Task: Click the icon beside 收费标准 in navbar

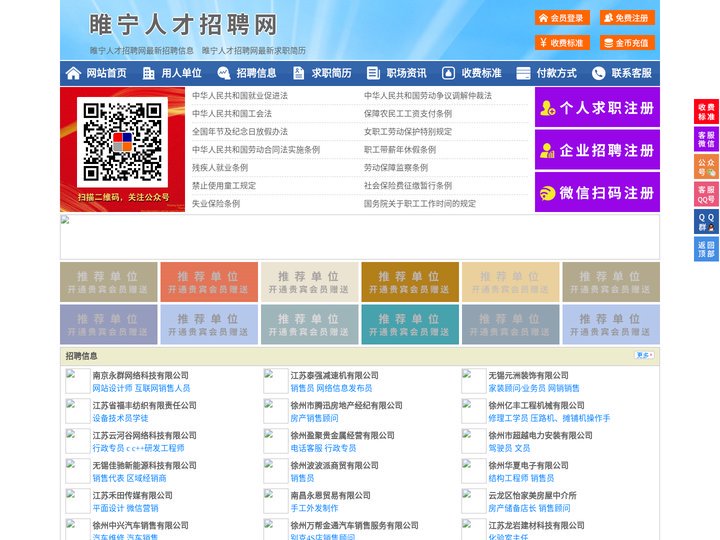Action: pyautogui.click(x=448, y=73)
